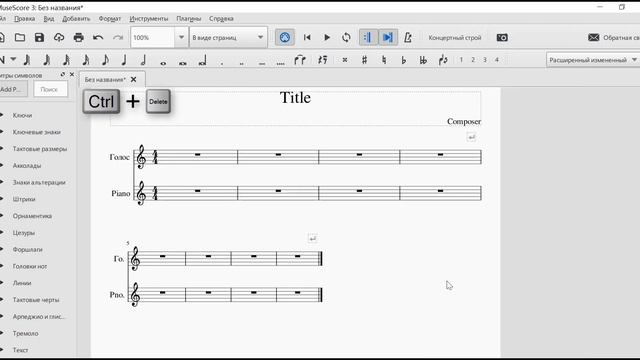Image resolution: width=640 pixels, height=360 pixels.
Task: Print the score with the printer icon
Action: tap(78, 38)
